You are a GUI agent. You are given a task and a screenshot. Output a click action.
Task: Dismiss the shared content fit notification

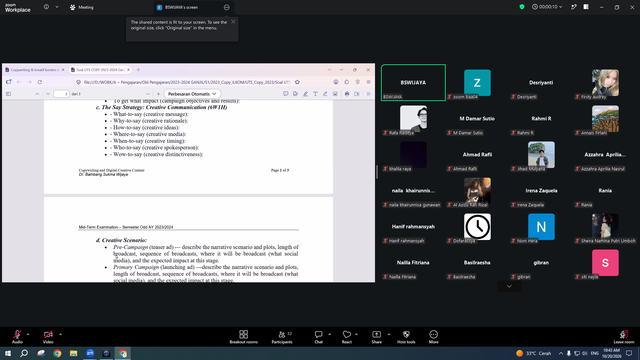click(x=233, y=22)
